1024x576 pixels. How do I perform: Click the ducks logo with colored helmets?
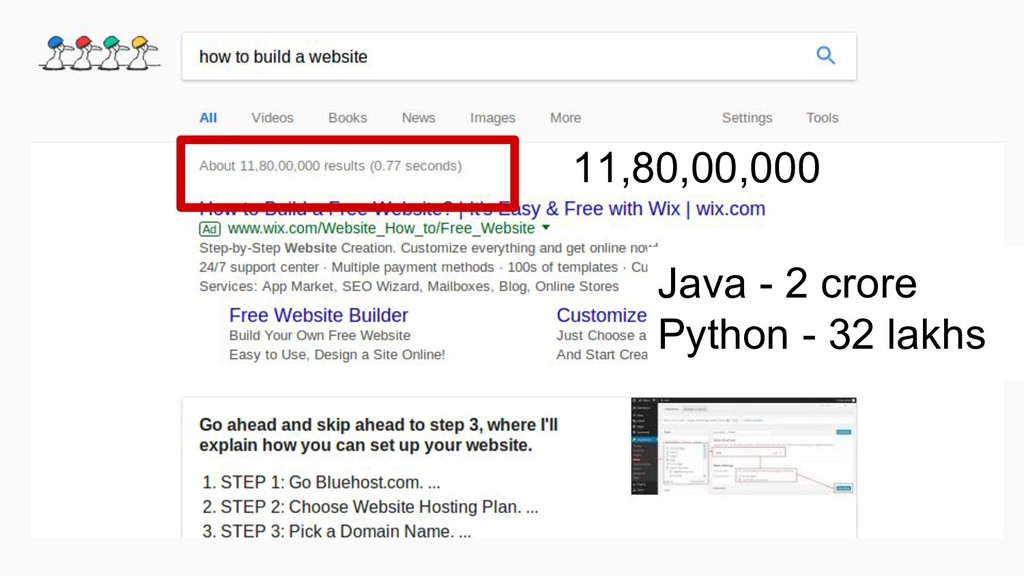click(99, 54)
